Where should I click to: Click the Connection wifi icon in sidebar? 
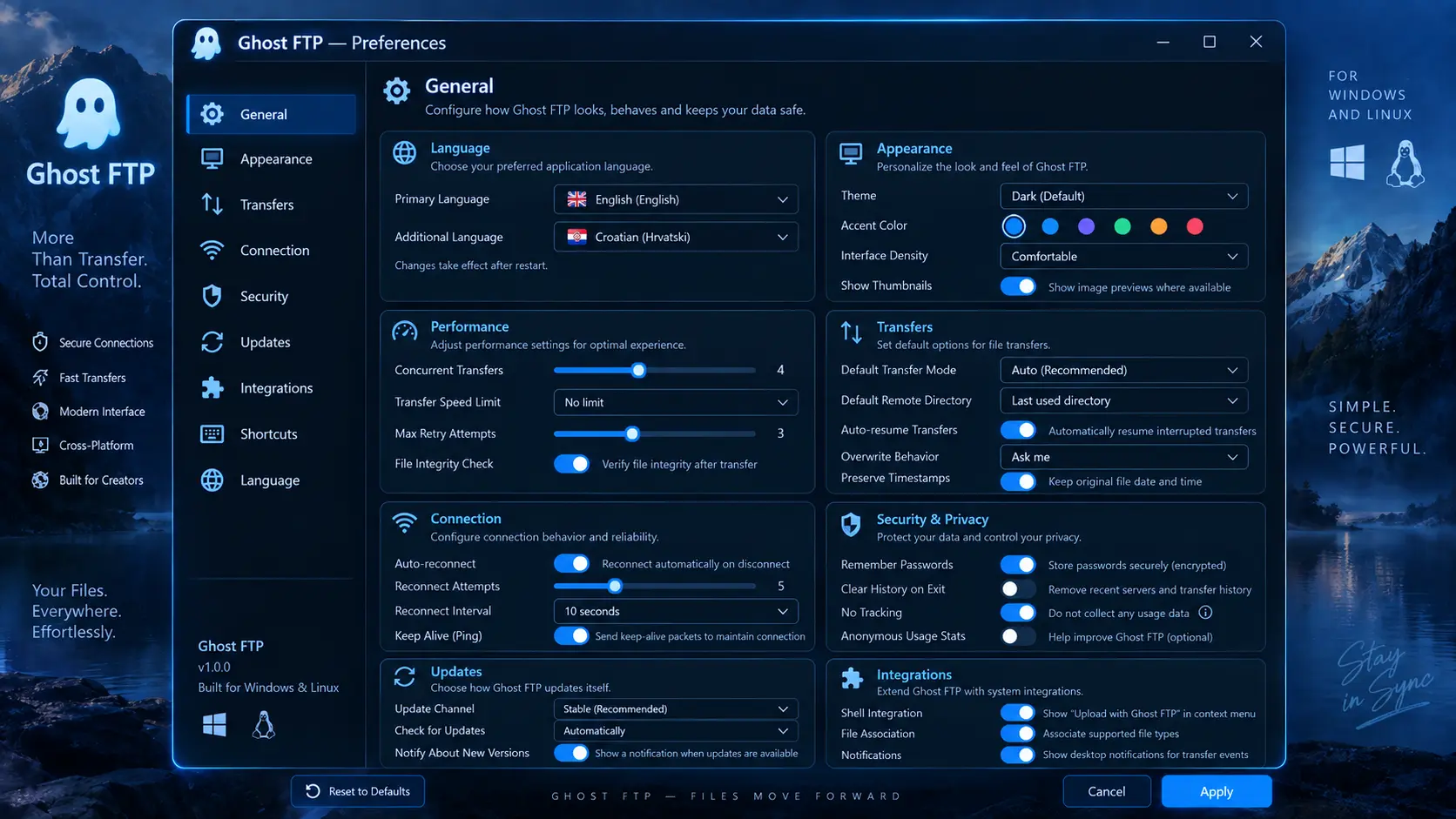coord(212,250)
